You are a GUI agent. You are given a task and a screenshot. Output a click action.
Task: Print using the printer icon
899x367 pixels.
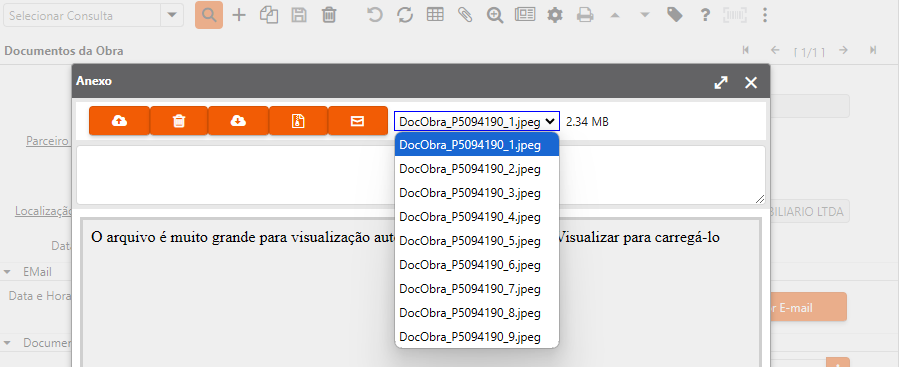click(x=585, y=15)
